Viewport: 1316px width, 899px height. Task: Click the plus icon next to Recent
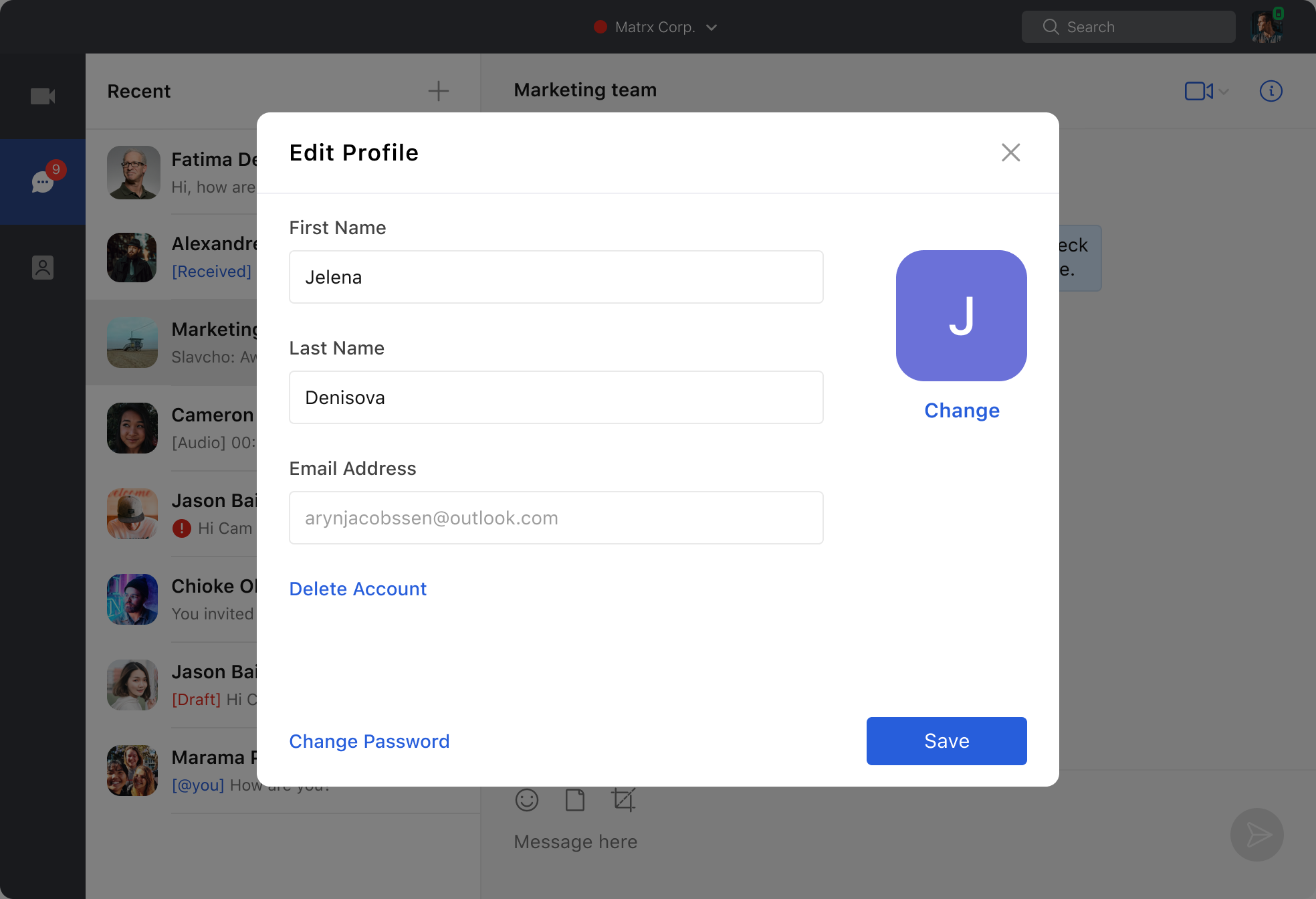pos(438,91)
